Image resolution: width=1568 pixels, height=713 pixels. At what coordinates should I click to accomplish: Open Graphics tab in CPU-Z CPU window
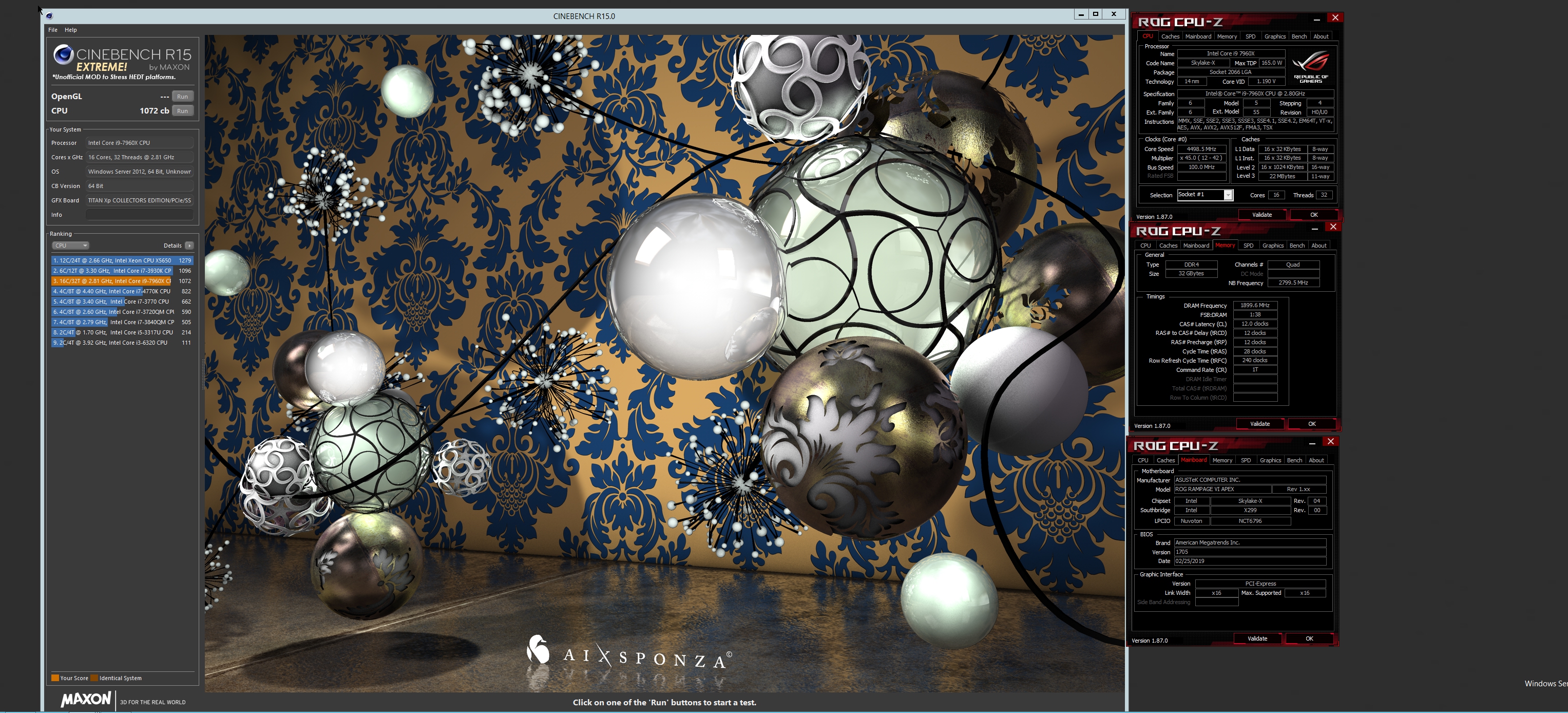point(1275,36)
